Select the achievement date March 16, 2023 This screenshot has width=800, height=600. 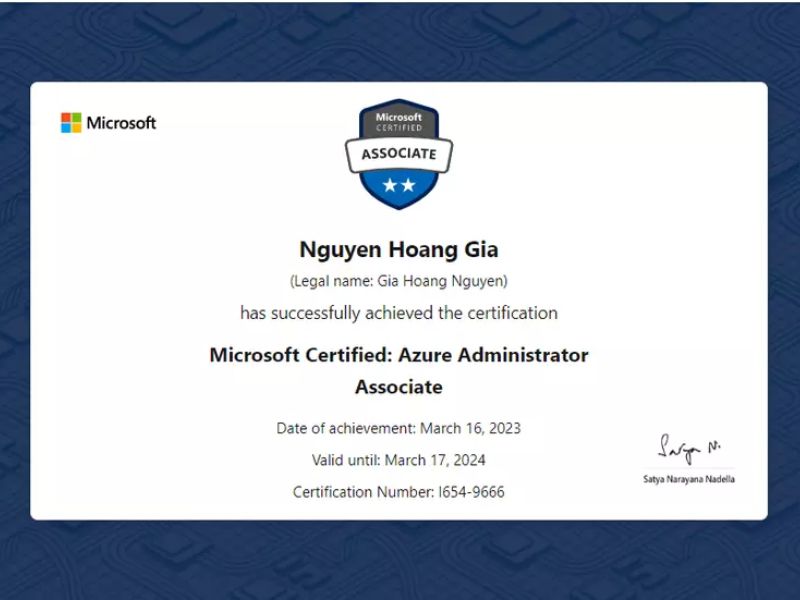click(x=470, y=428)
